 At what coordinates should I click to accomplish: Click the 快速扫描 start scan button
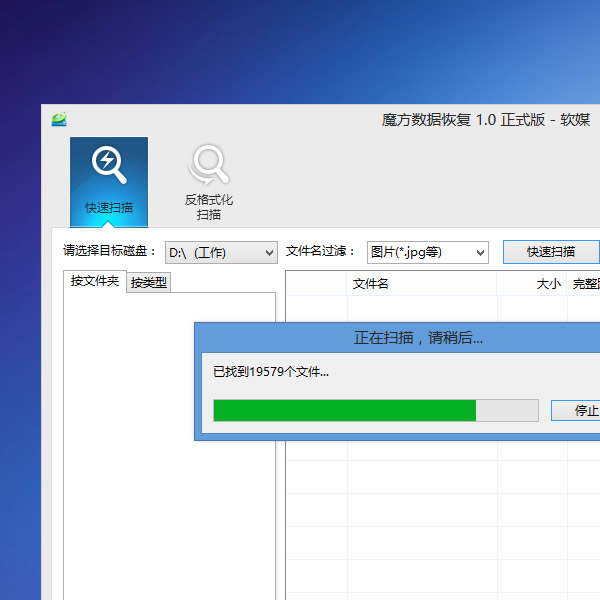(551, 252)
